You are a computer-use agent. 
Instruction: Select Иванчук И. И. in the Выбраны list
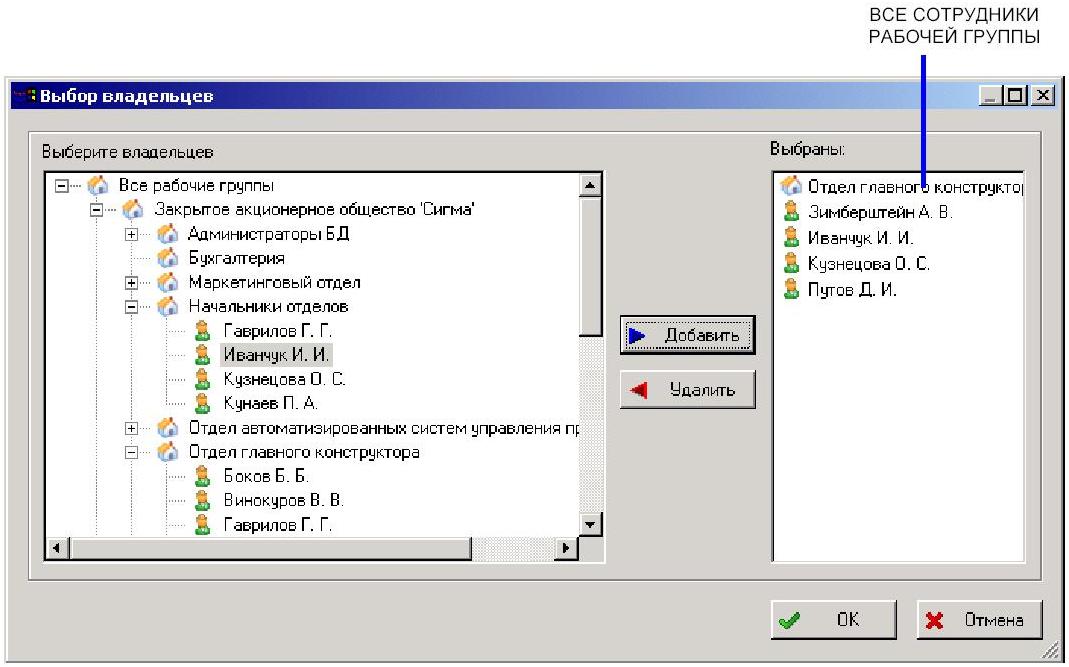pos(860,238)
